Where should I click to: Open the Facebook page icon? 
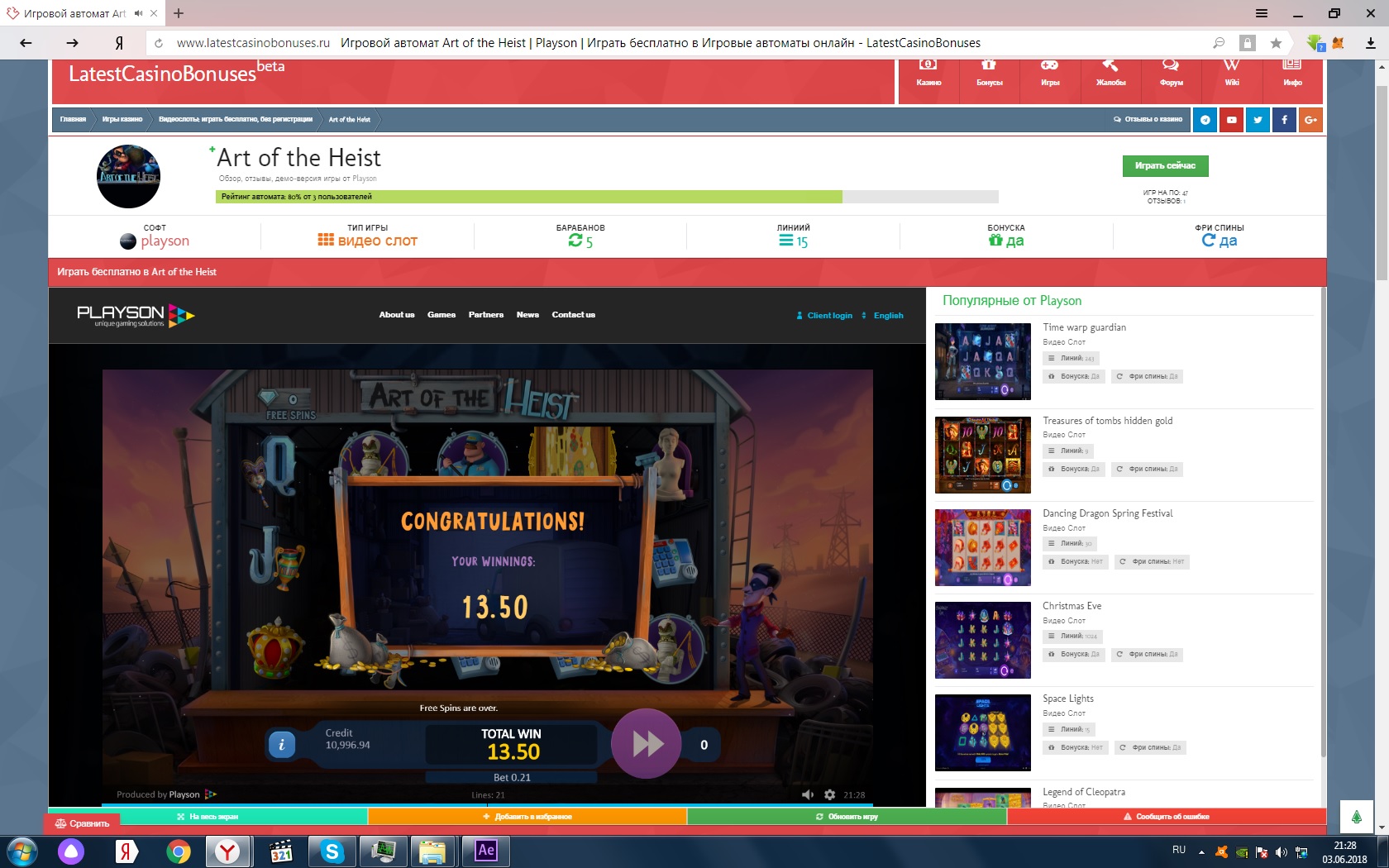tap(1284, 120)
